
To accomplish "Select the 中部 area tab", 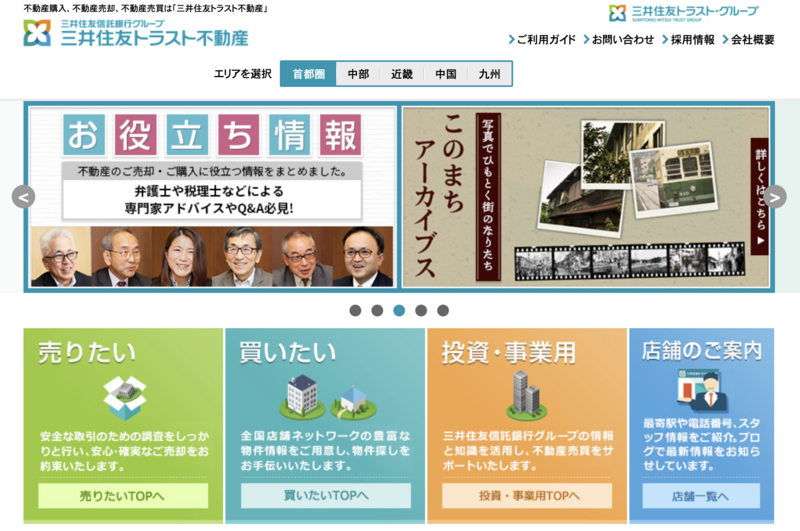I will (358, 74).
